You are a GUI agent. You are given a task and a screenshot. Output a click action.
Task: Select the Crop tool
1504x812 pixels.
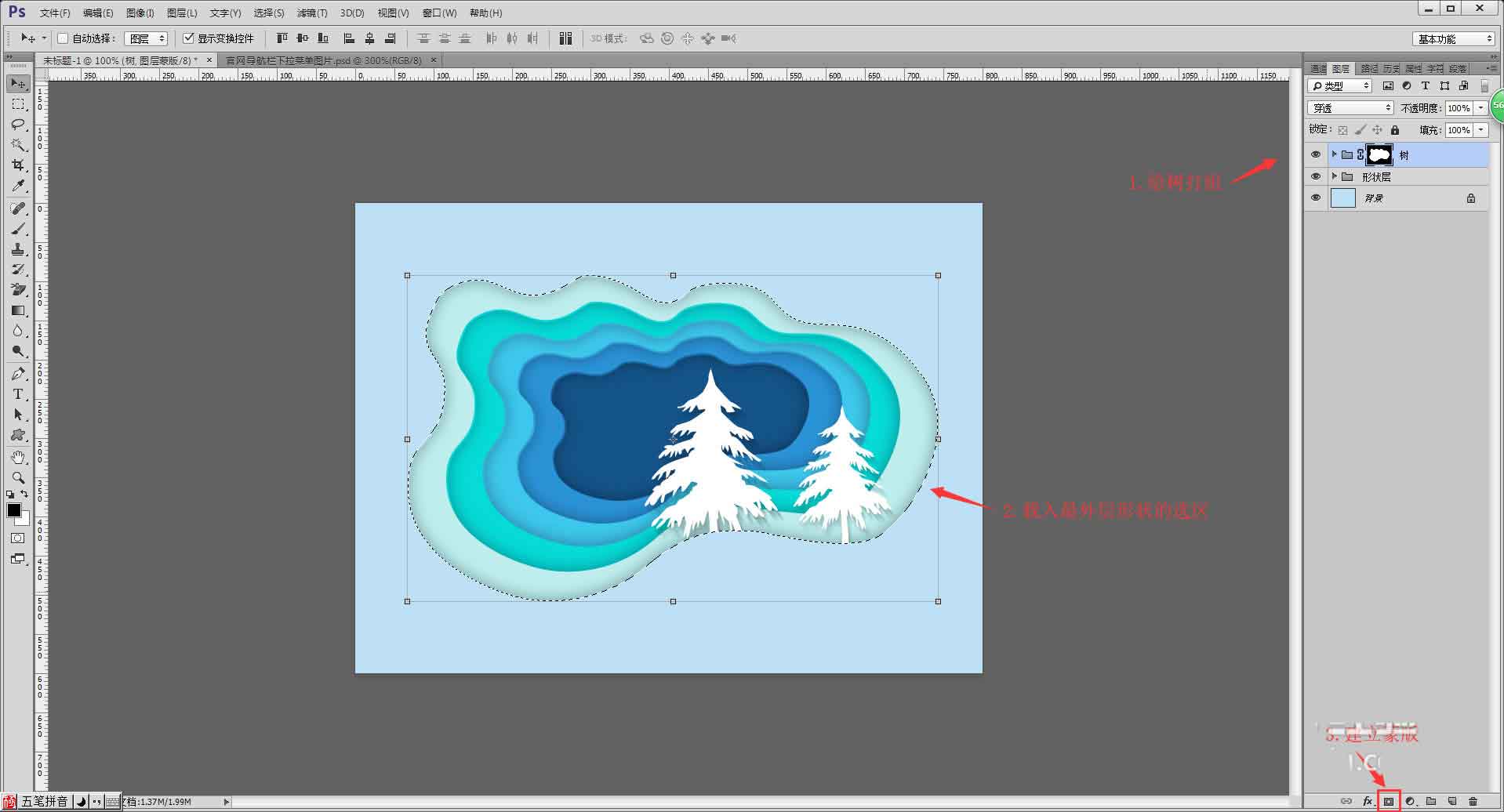click(x=18, y=165)
